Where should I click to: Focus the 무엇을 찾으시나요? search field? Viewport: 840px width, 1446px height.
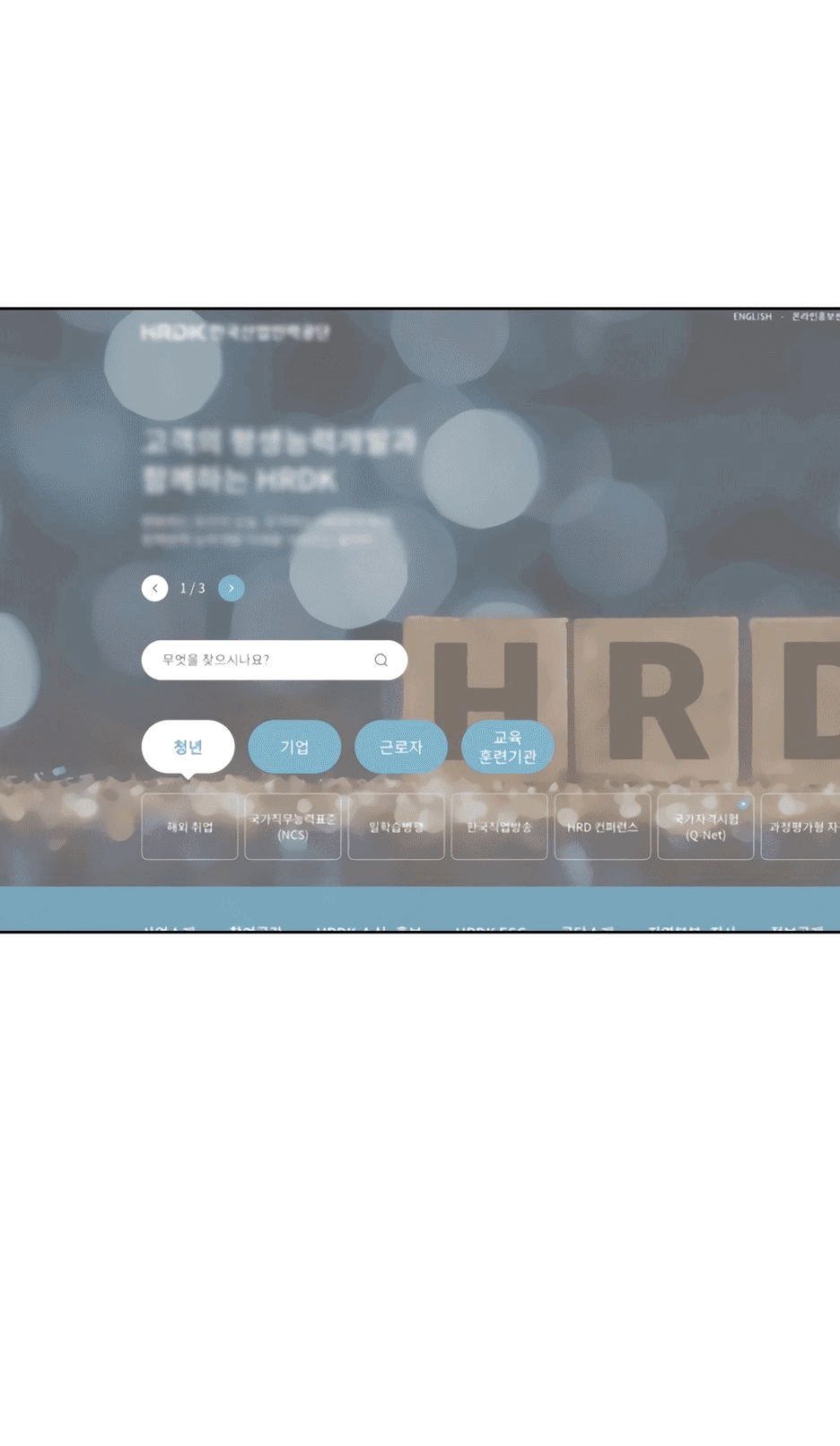point(275,660)
